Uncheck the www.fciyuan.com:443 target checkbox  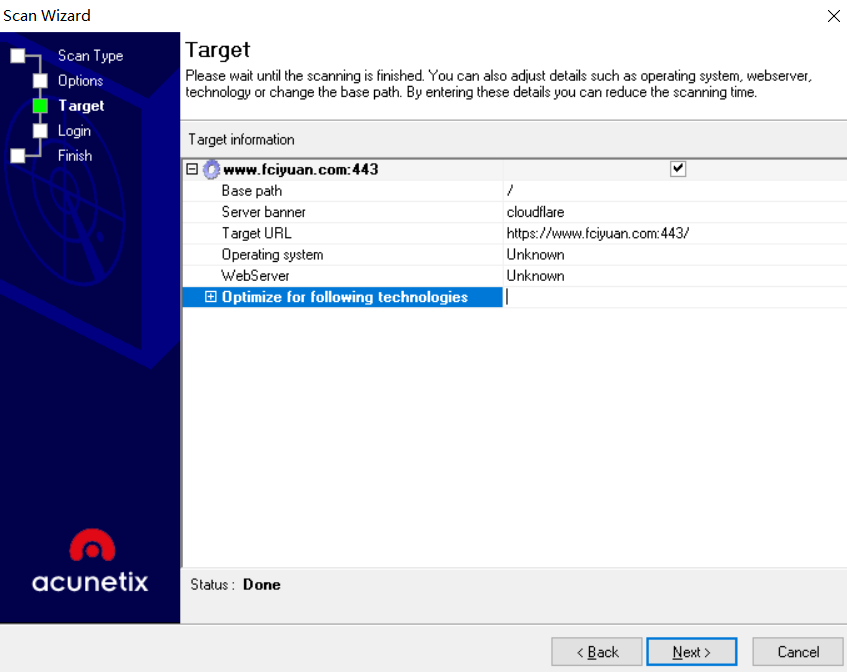677,169
